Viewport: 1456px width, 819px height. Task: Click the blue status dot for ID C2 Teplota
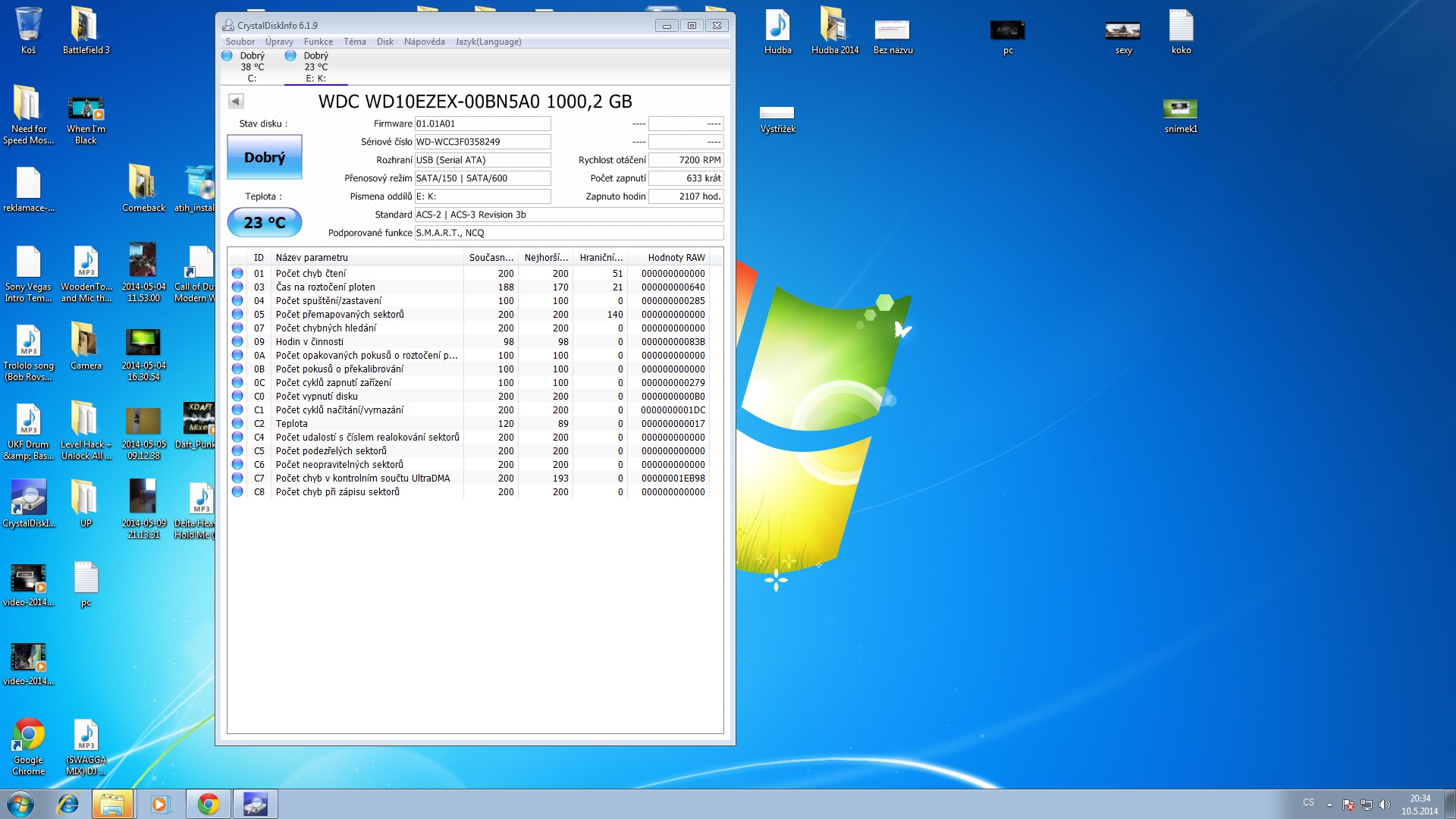click(237, 423)
